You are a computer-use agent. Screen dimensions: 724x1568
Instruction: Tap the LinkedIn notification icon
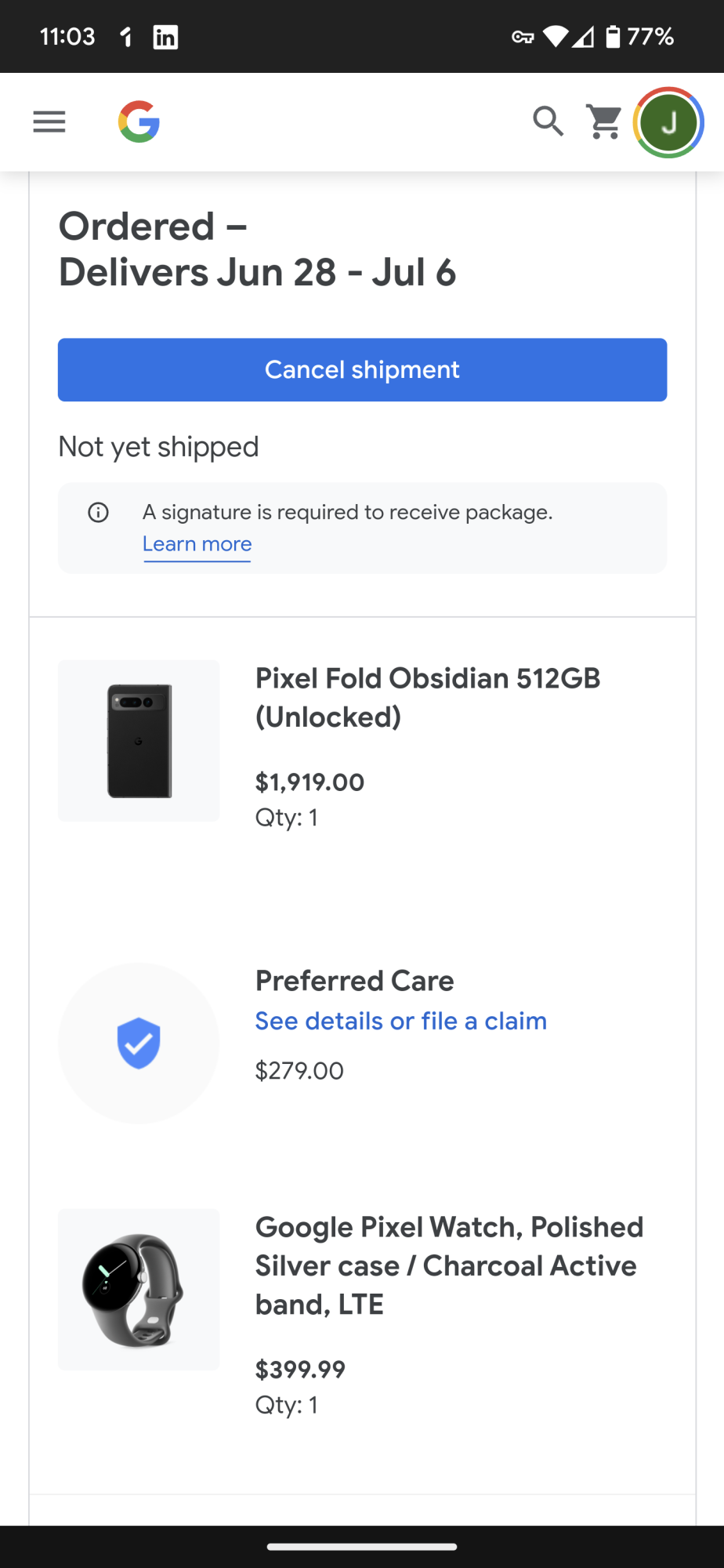pyautogui.click(x=165, y=37)
